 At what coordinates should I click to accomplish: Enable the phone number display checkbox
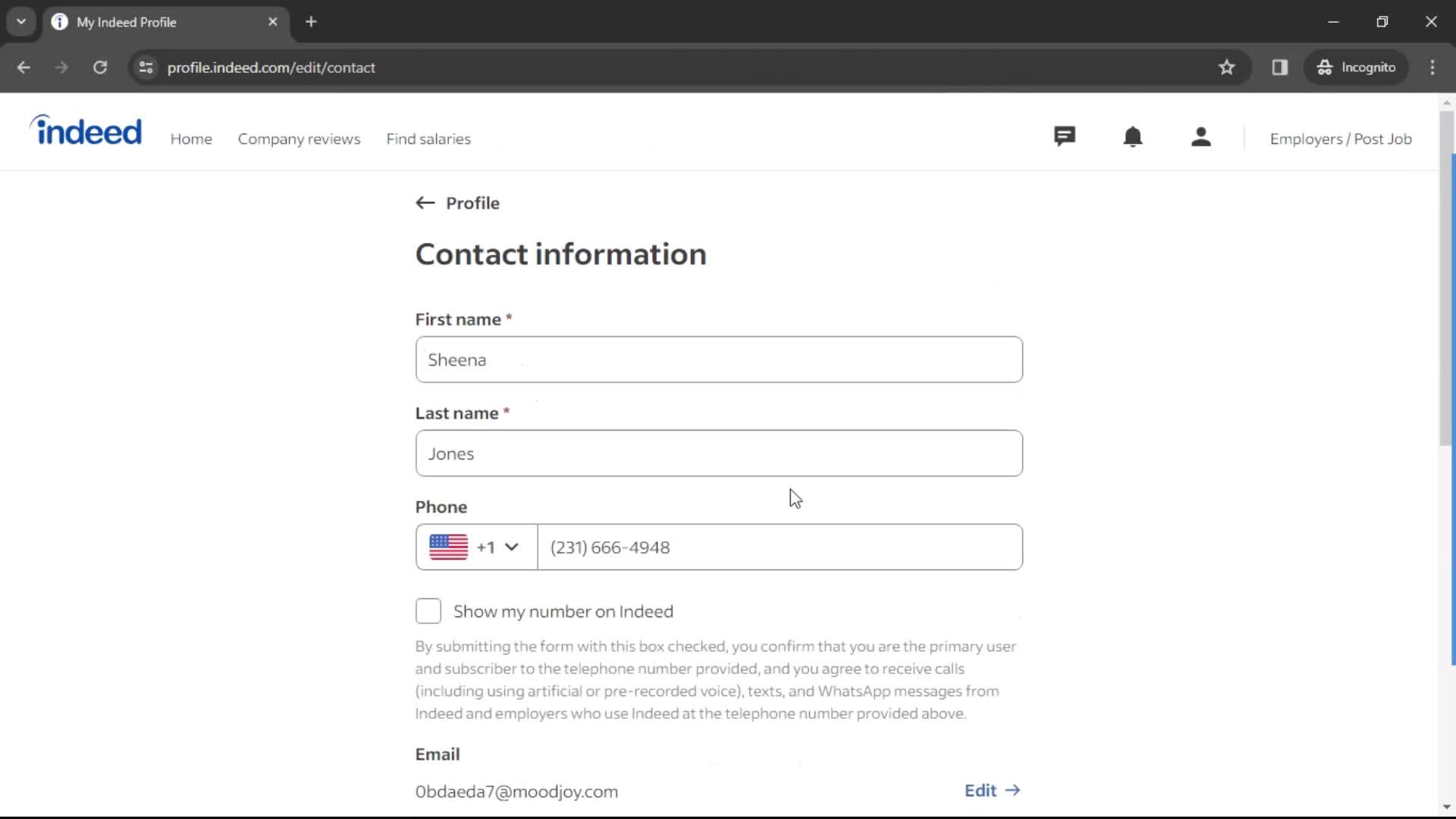(428, 611)
